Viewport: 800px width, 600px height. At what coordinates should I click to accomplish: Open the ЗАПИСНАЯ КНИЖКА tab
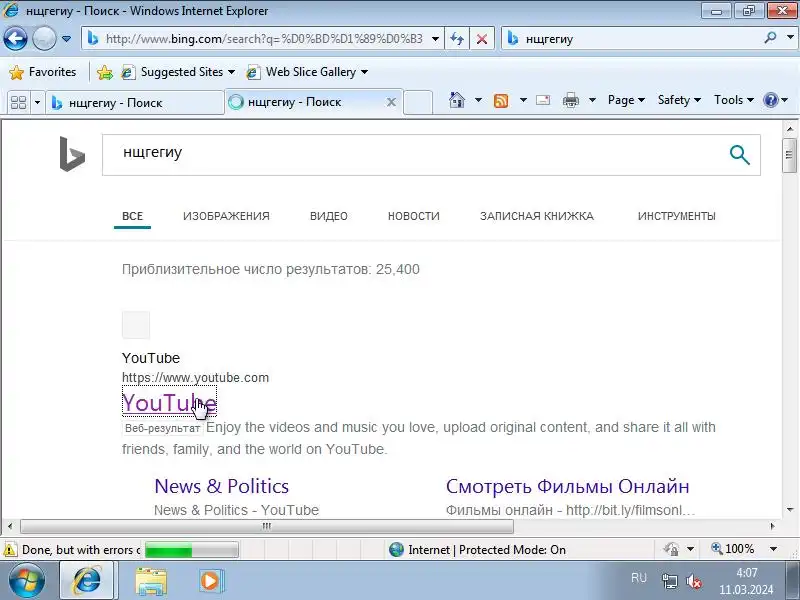(537, 216)
